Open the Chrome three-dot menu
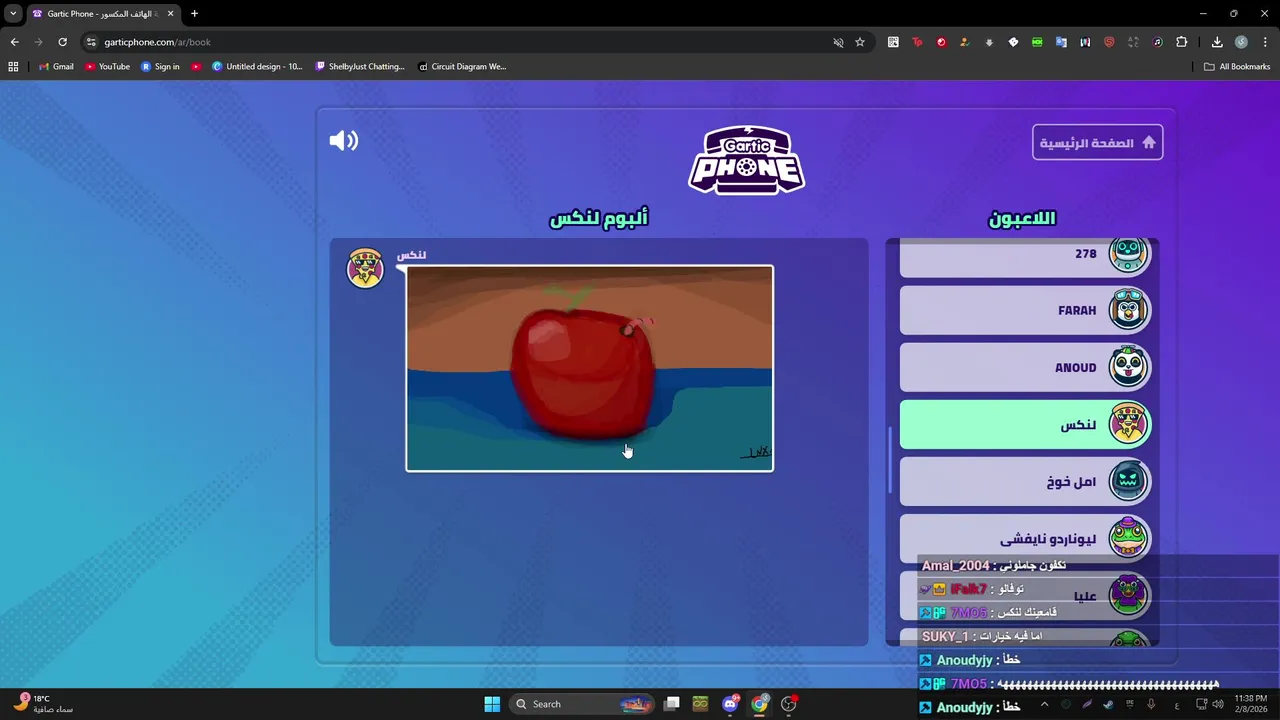 [1265, 42]
